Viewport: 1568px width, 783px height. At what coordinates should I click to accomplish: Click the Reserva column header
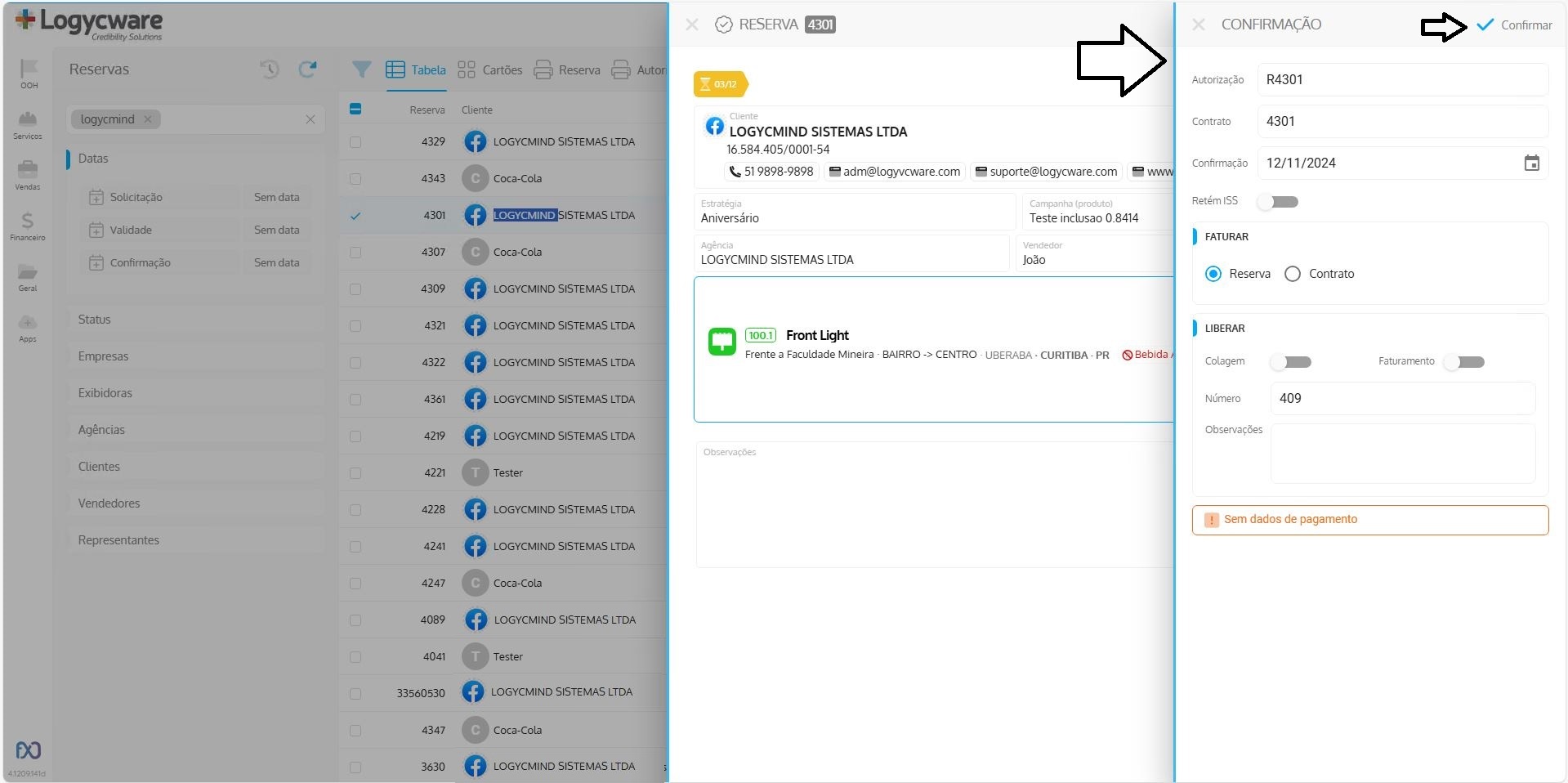pyautogui.click(x=427, y=110)
